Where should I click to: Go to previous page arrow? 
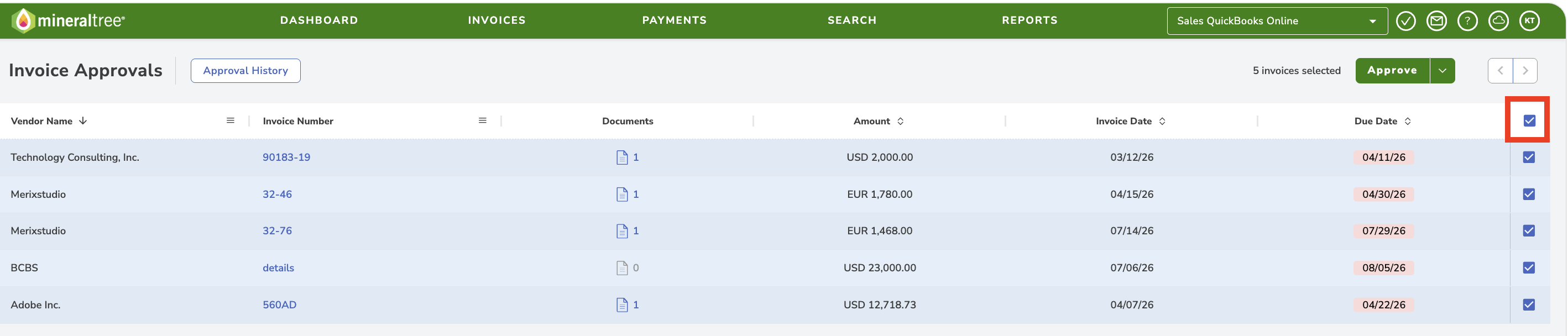coord(1501,71)
